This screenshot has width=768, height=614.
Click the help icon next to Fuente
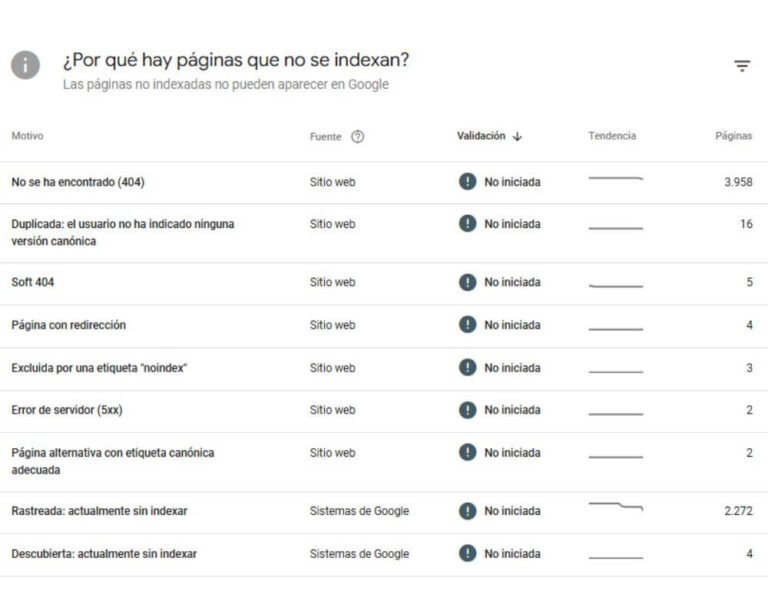[x=358, y=137]
